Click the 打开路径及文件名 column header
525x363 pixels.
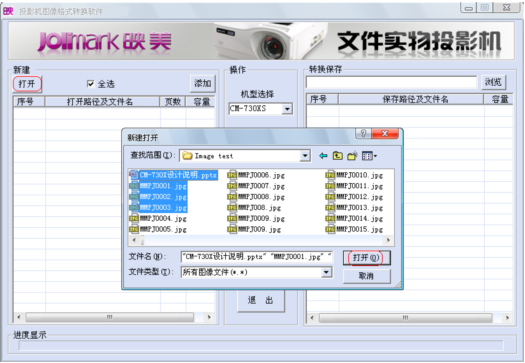(x=102, y=101)
